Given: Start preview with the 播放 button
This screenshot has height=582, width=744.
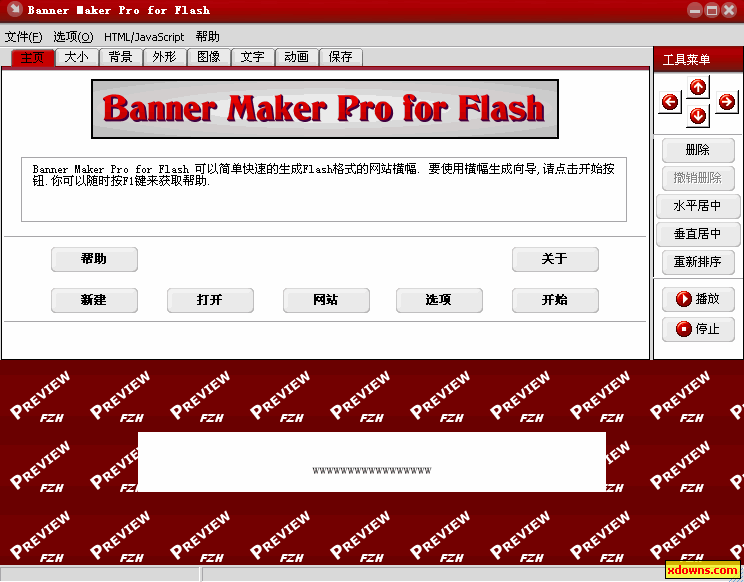Looking at the screenshot, I should [698, 299].
